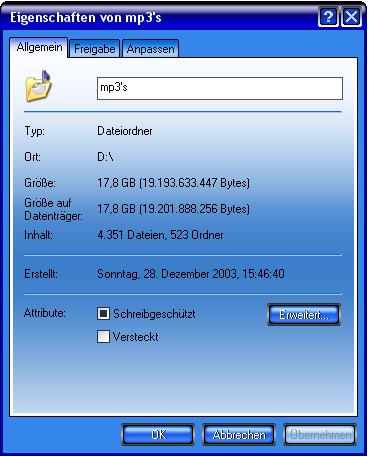Image resolution: width=369 pixels, height=457 pixels.
Task: Click the 19.201.888.256 Bytes disk size text
Action: tap(194, 209)
